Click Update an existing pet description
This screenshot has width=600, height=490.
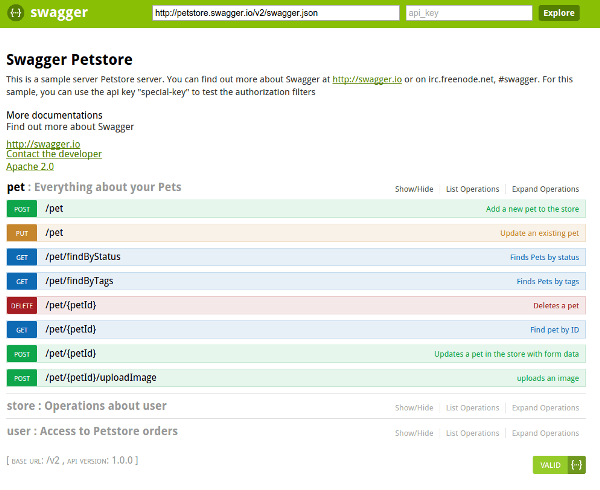[540, 233]
